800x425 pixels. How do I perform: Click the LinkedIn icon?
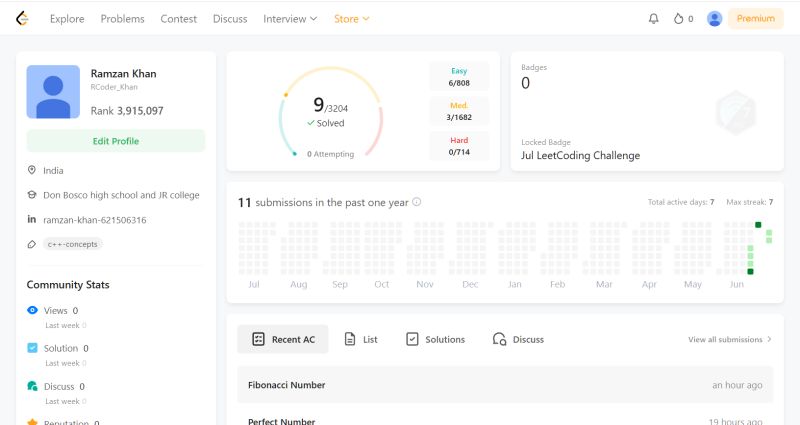32,219
